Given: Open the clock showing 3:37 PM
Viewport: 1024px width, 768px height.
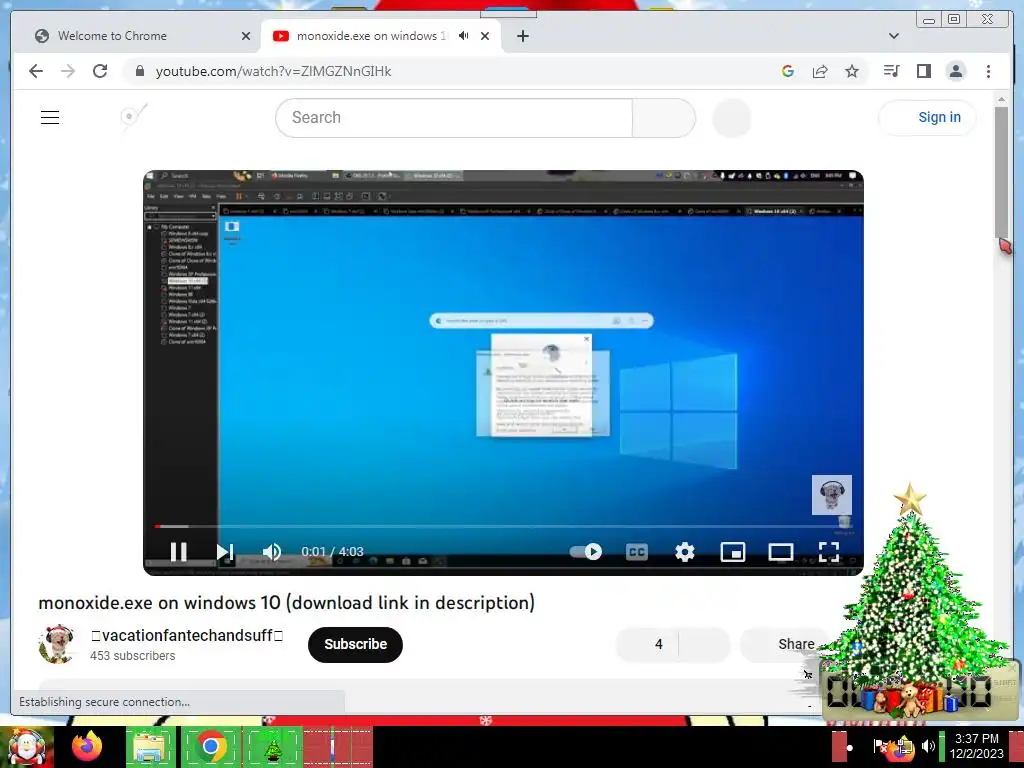Looking at the screenshot, I should 977,746.
